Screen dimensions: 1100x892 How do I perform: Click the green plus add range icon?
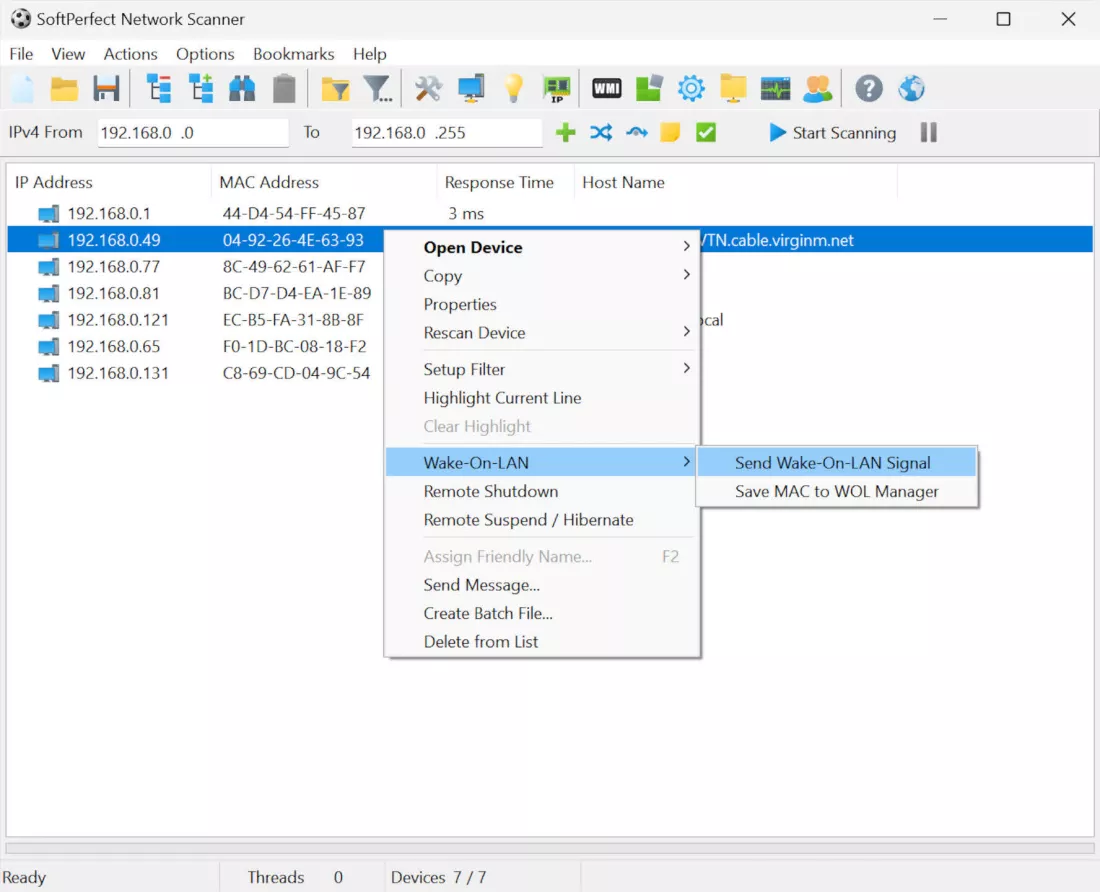[566, 133]
